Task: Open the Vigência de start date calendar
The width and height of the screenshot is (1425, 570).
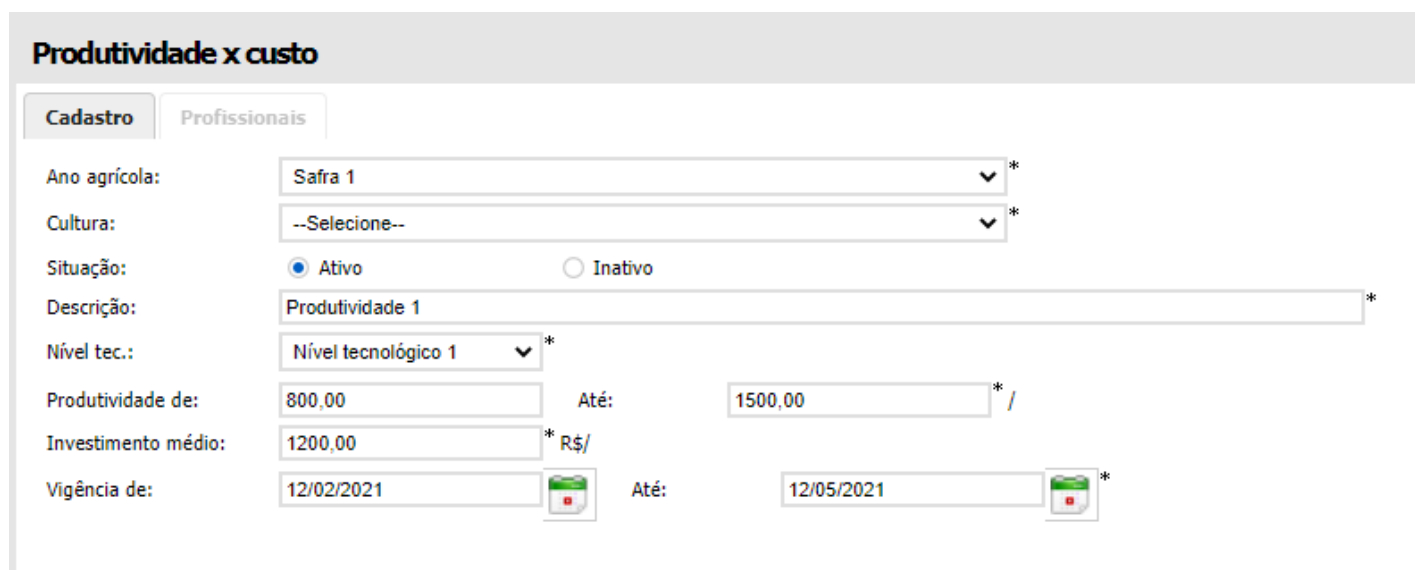Action: coord(569,493)
